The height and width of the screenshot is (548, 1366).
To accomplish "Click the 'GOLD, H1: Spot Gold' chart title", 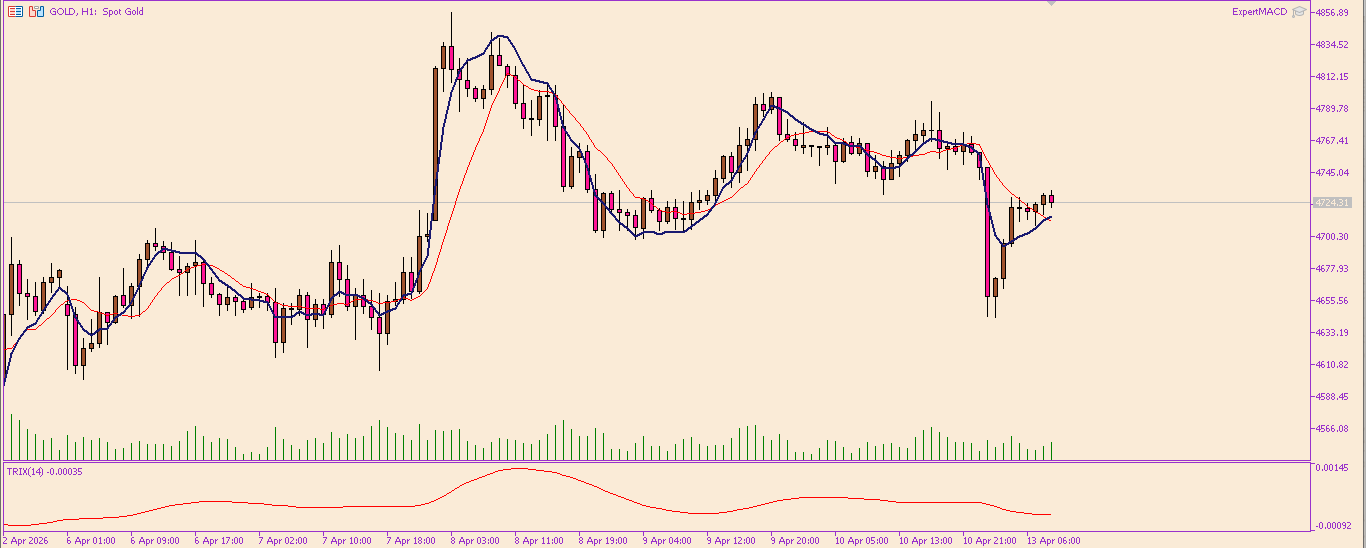I will [x=96, y=12].
